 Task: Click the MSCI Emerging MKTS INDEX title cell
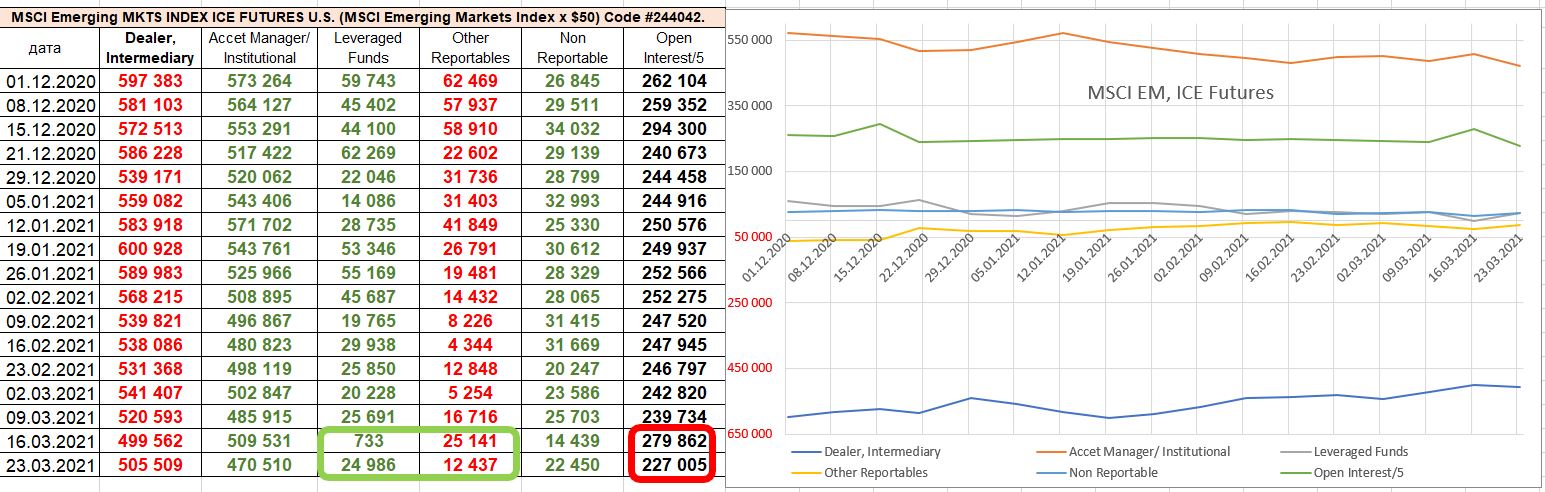(x=357, y=17)
